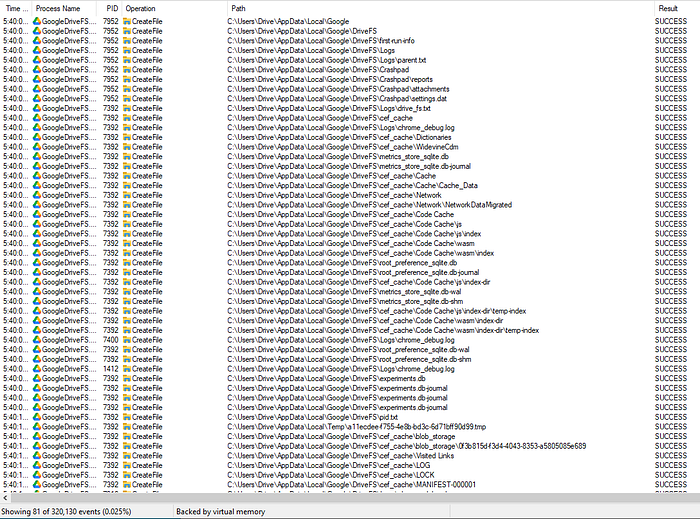Click Google Drive icon in Crashpad\reports row
This screenshot has height=519, width=700.
tap(37, 79)
